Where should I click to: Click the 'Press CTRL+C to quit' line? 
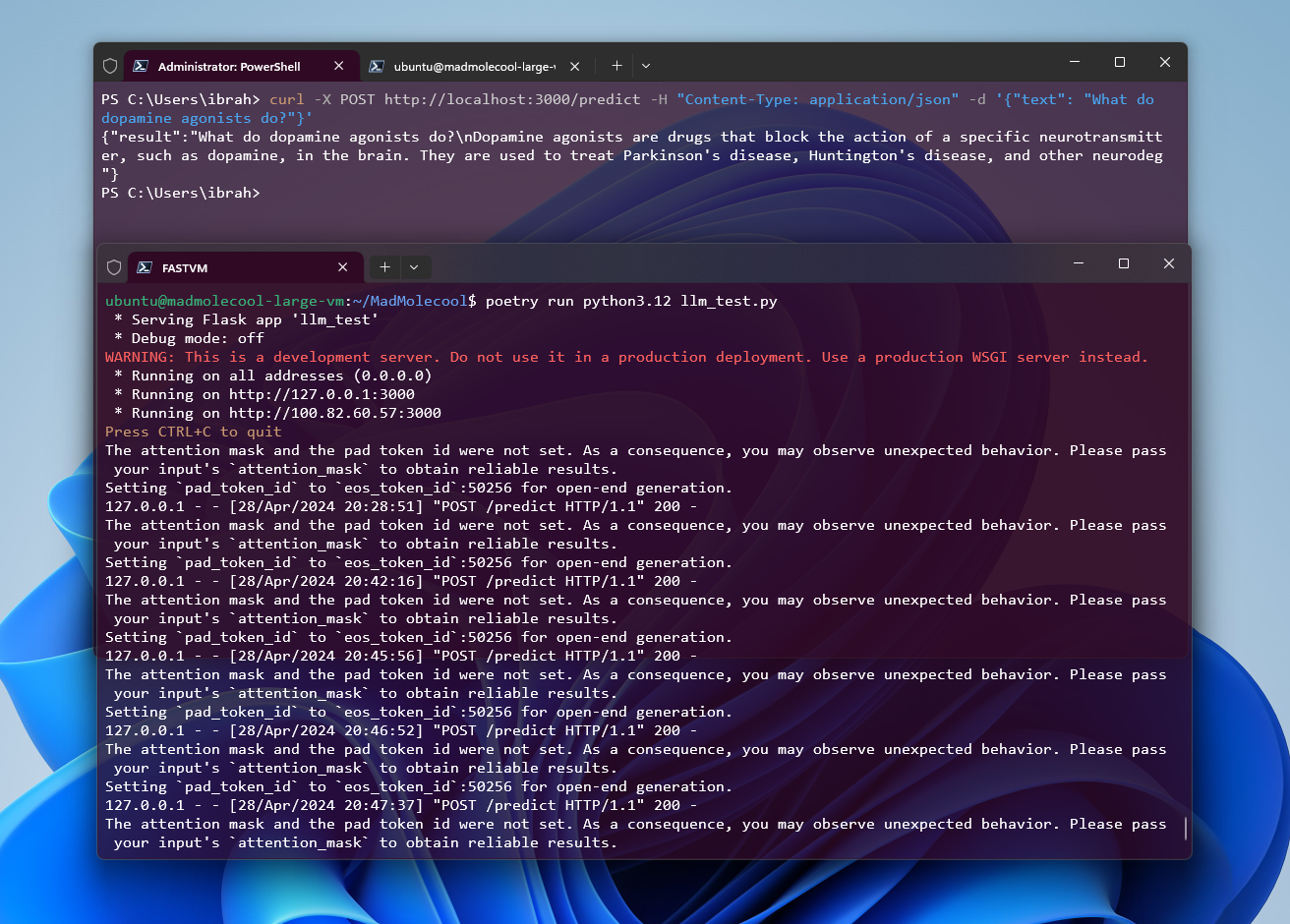point(194,432)
